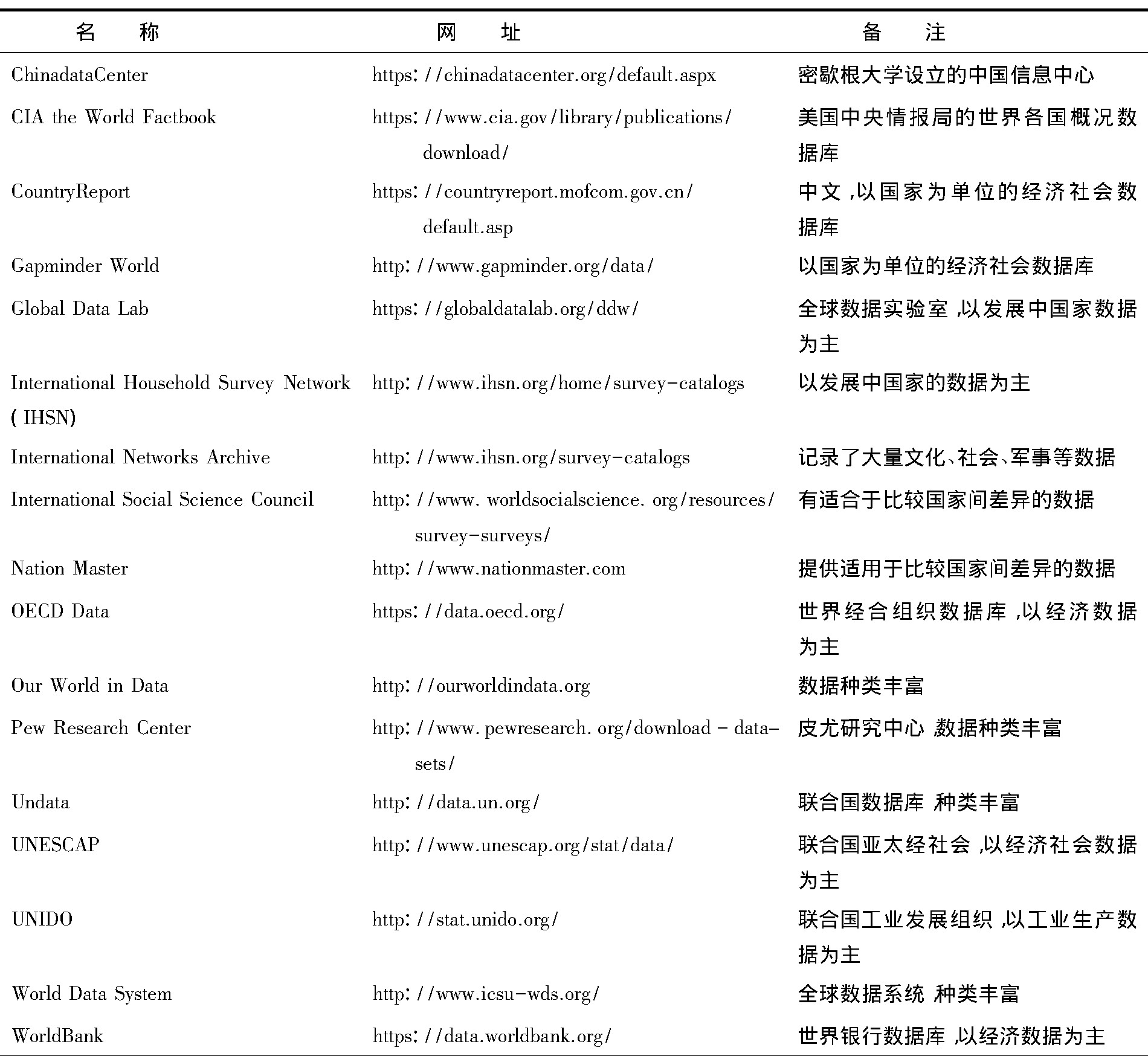Click the note 记录了大量文化、社会、军事等数据
Screen dimensions: 1148x1056
[956, 458]
